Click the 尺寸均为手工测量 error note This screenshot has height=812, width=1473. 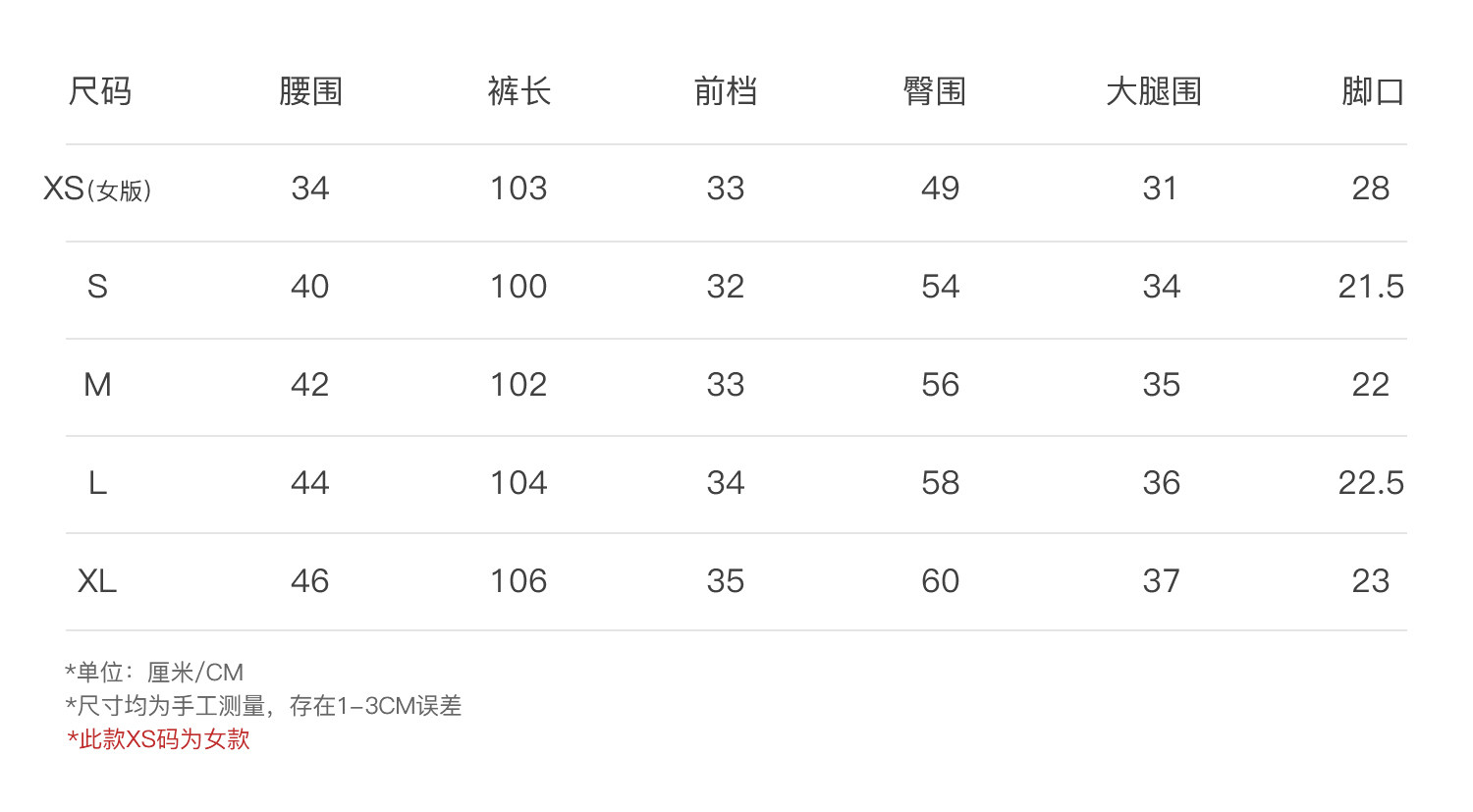pos(263,706)
